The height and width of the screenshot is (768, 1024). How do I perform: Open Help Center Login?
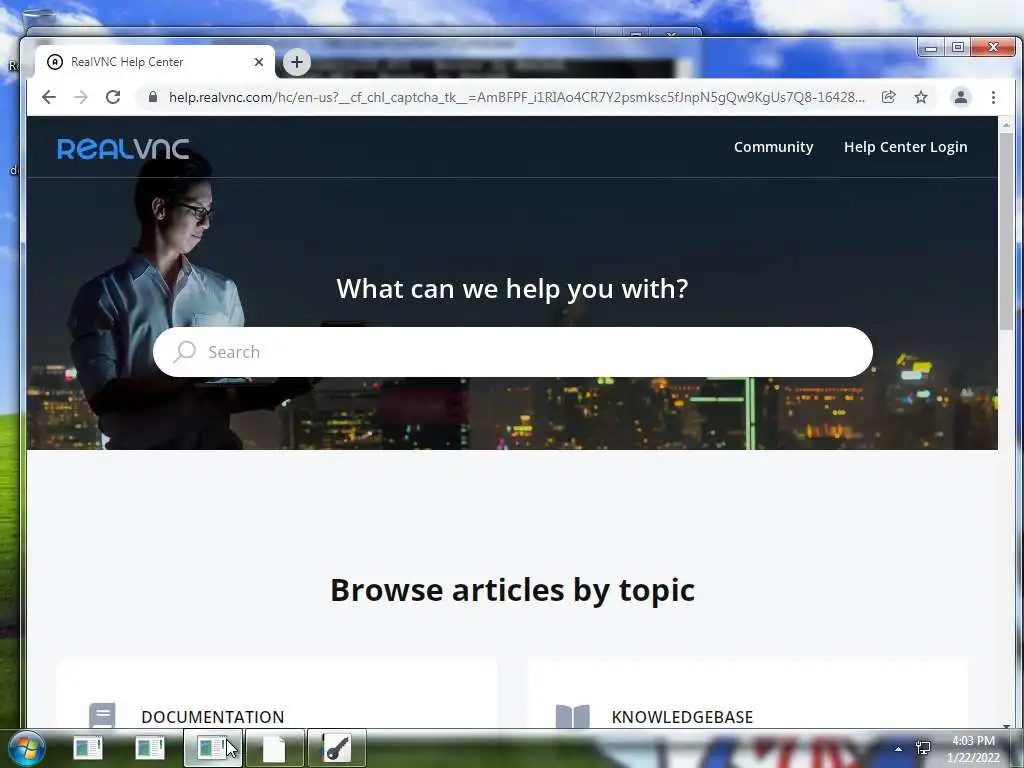pos(905,147)
